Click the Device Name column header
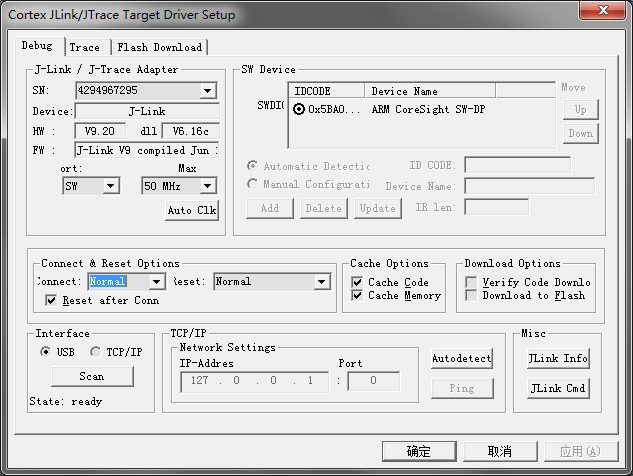Image resolution: width=633 pixels, height=476 pixels. tap(430, 91)
